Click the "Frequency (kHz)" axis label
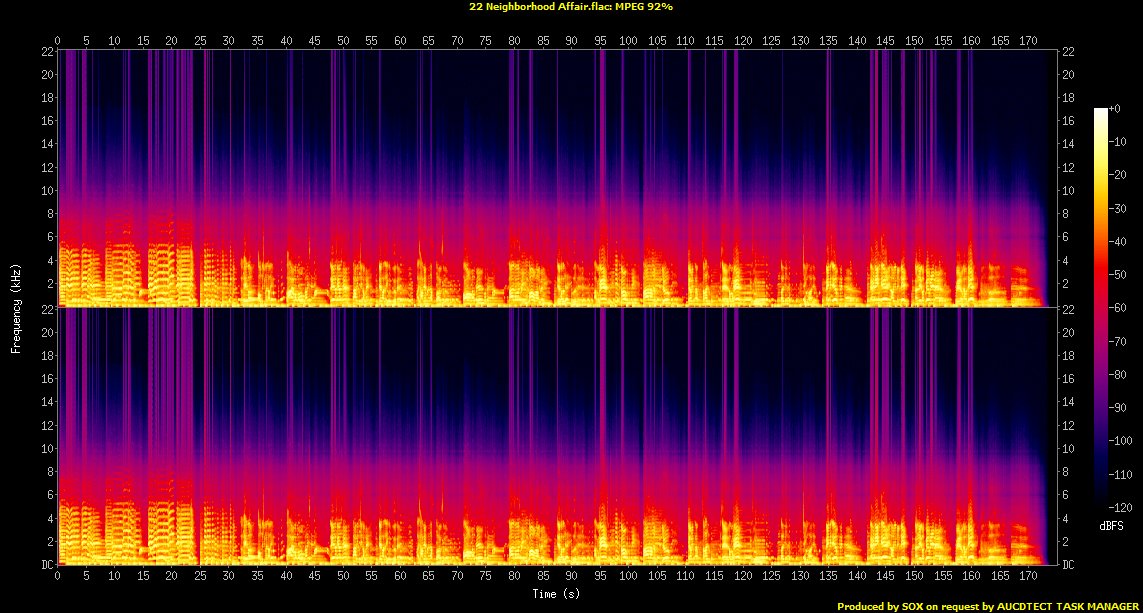1143x613 pixels. [16, 306]
